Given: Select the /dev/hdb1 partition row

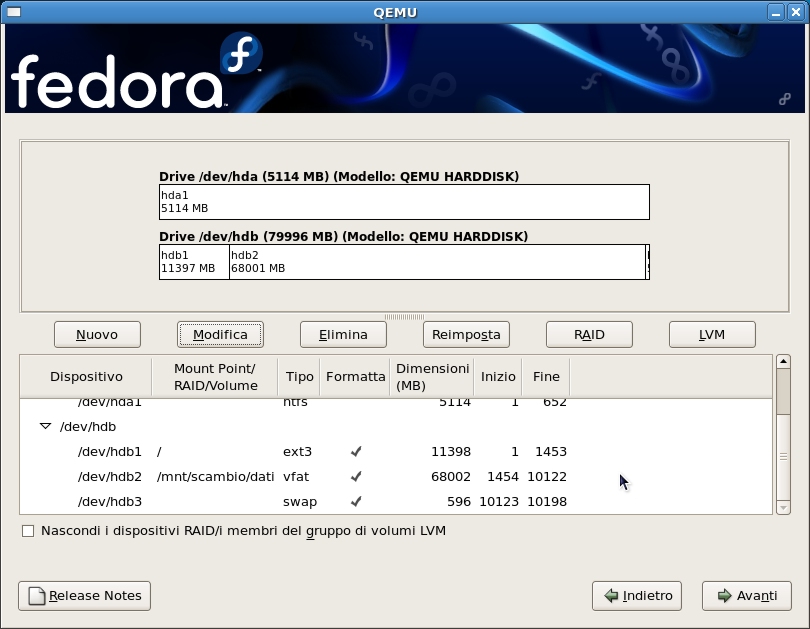Looking at the screenshot, I should point(396,451).
